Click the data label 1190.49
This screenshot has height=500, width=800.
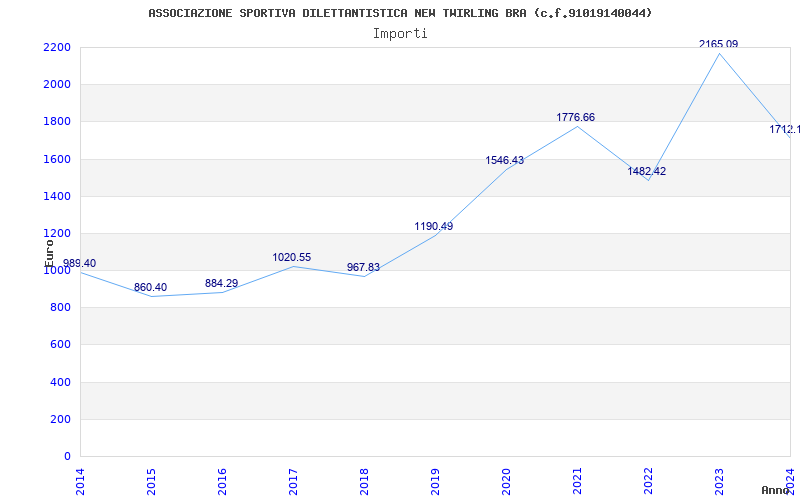434,226
